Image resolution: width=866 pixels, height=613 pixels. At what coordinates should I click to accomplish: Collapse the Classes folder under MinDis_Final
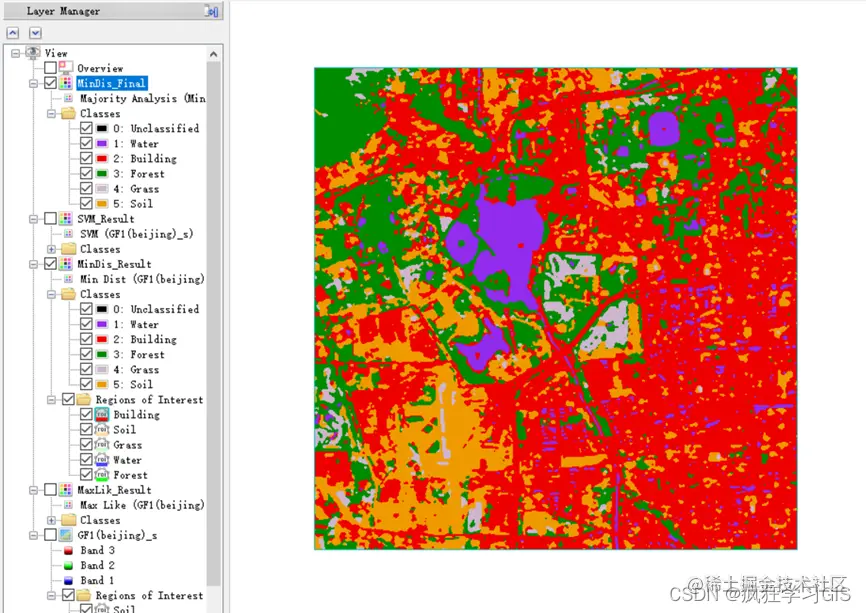coord(51,114)
